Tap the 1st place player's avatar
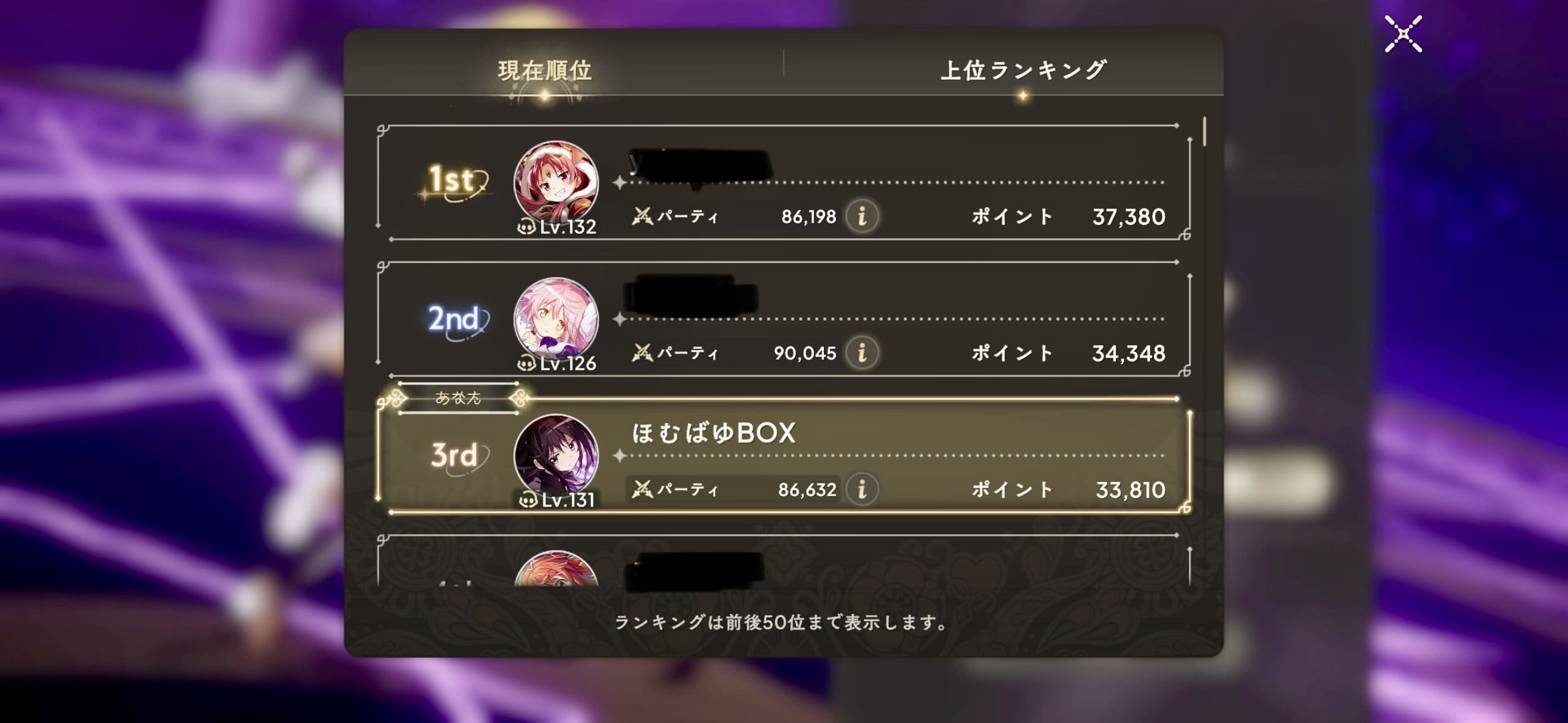 coord(556,183)
